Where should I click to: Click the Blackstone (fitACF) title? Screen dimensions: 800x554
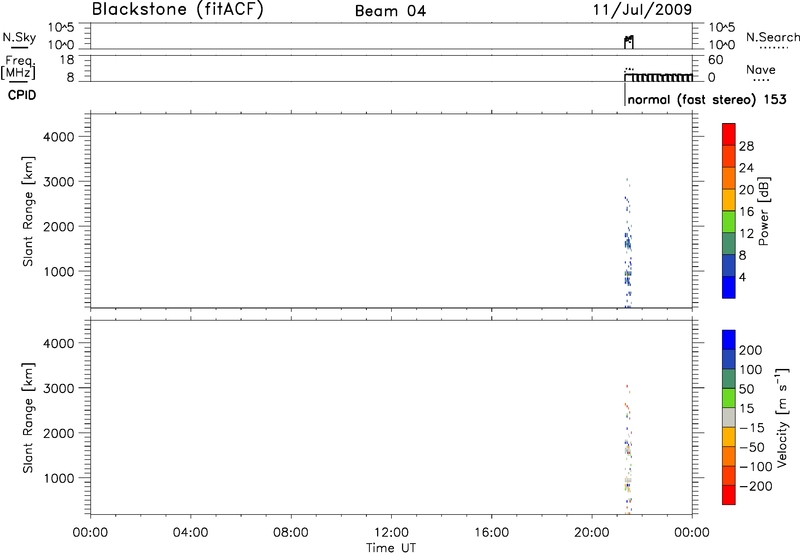tap(177, 10)
